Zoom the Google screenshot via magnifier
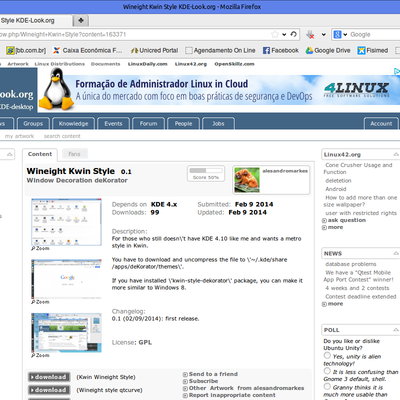The width and height of the screenshot is (400, 400). click(40, 302)
